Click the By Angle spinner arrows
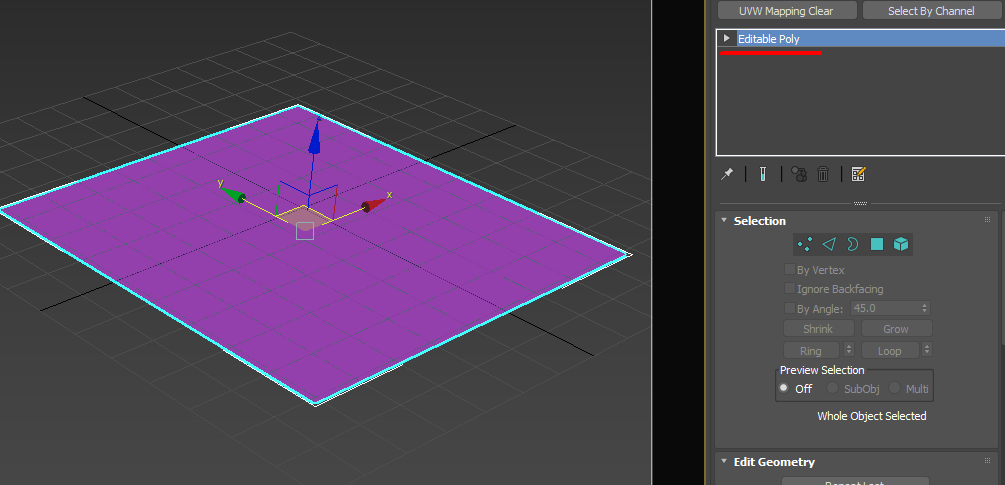This screenshot has height=485, width=1005. pyautogui.click(x=924, y=308)
